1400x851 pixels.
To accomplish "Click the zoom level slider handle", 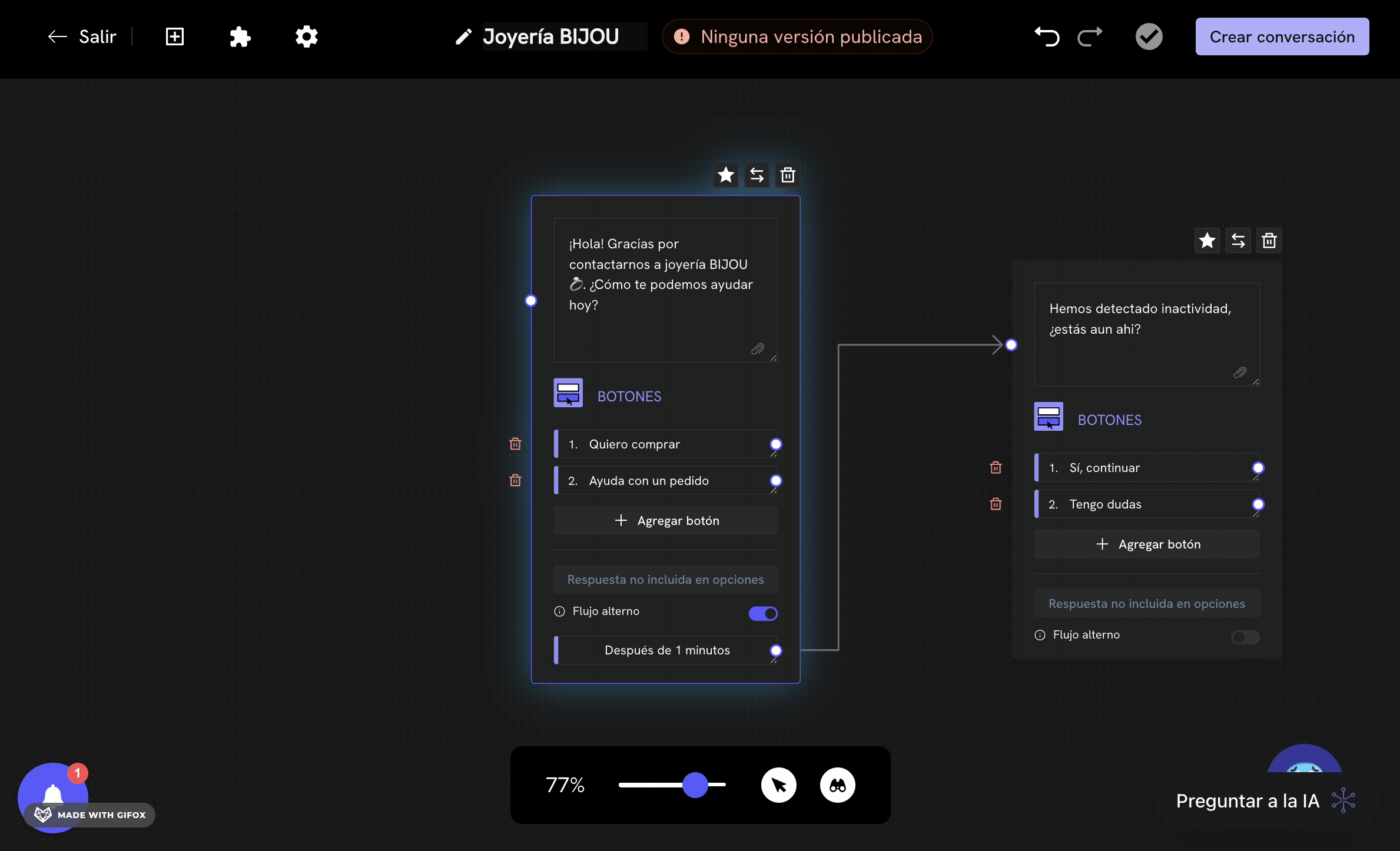I will coord(695,785).
